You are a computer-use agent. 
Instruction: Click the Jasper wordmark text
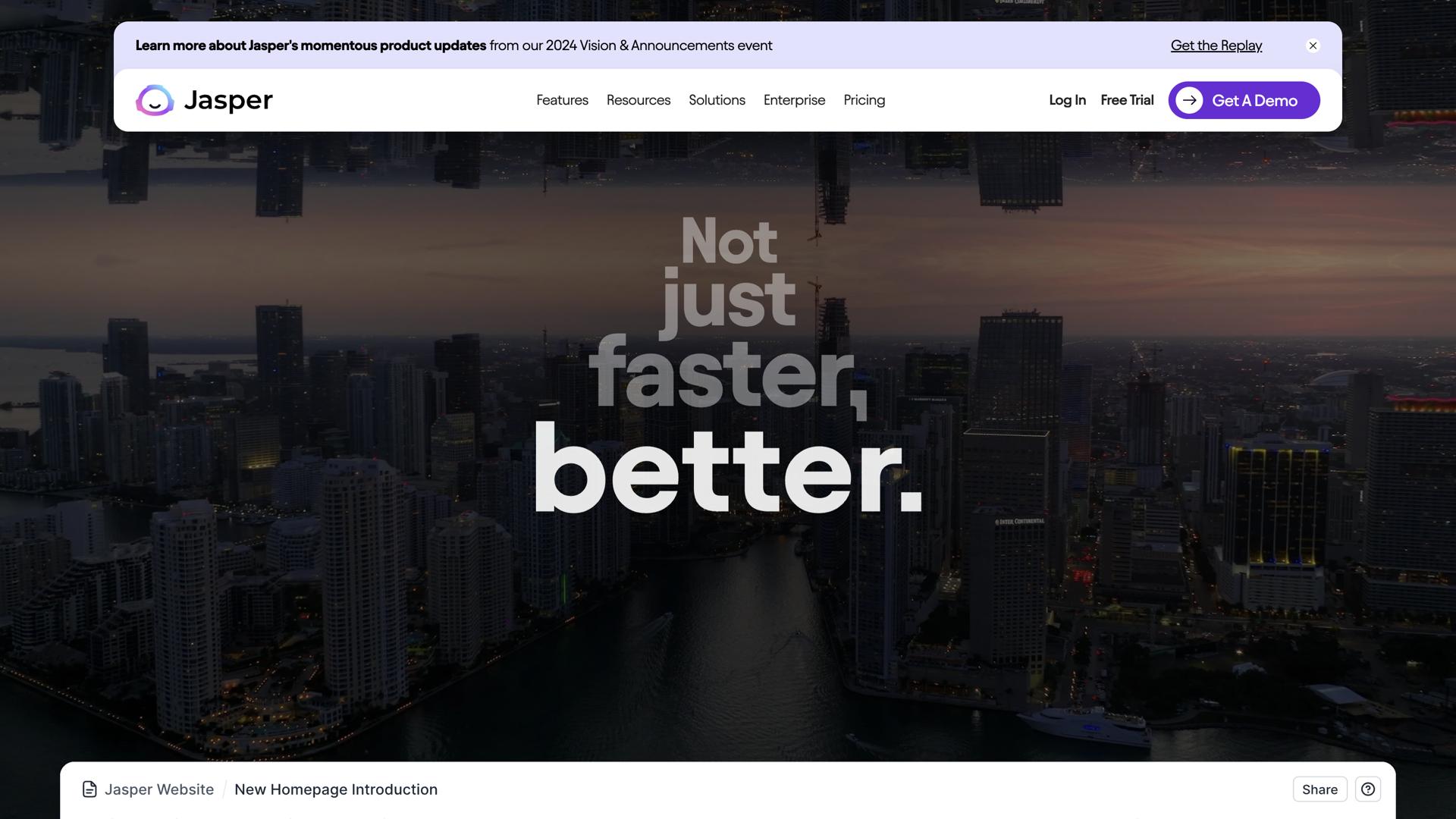tap(227, 100)
